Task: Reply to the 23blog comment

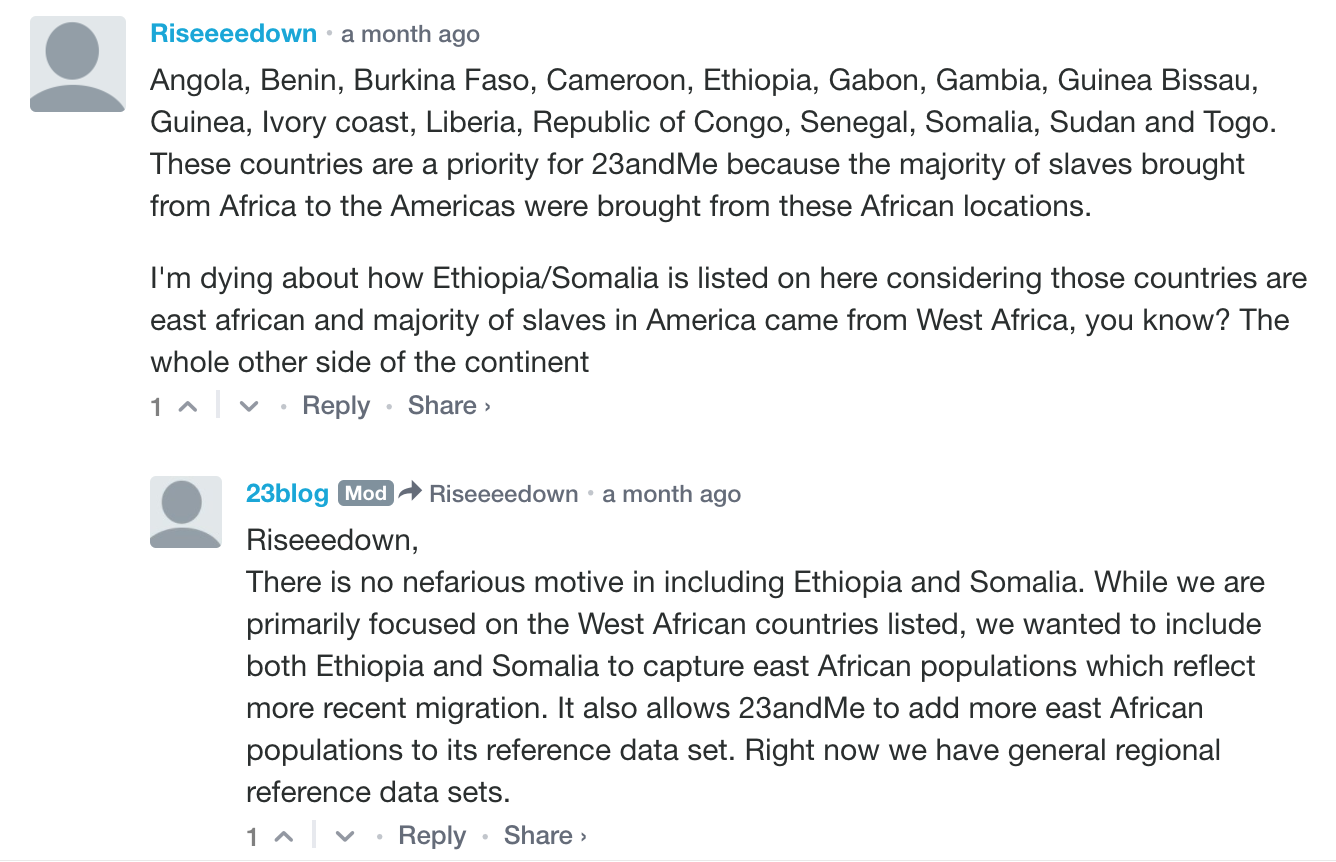Action: click(x=432, y=836)
